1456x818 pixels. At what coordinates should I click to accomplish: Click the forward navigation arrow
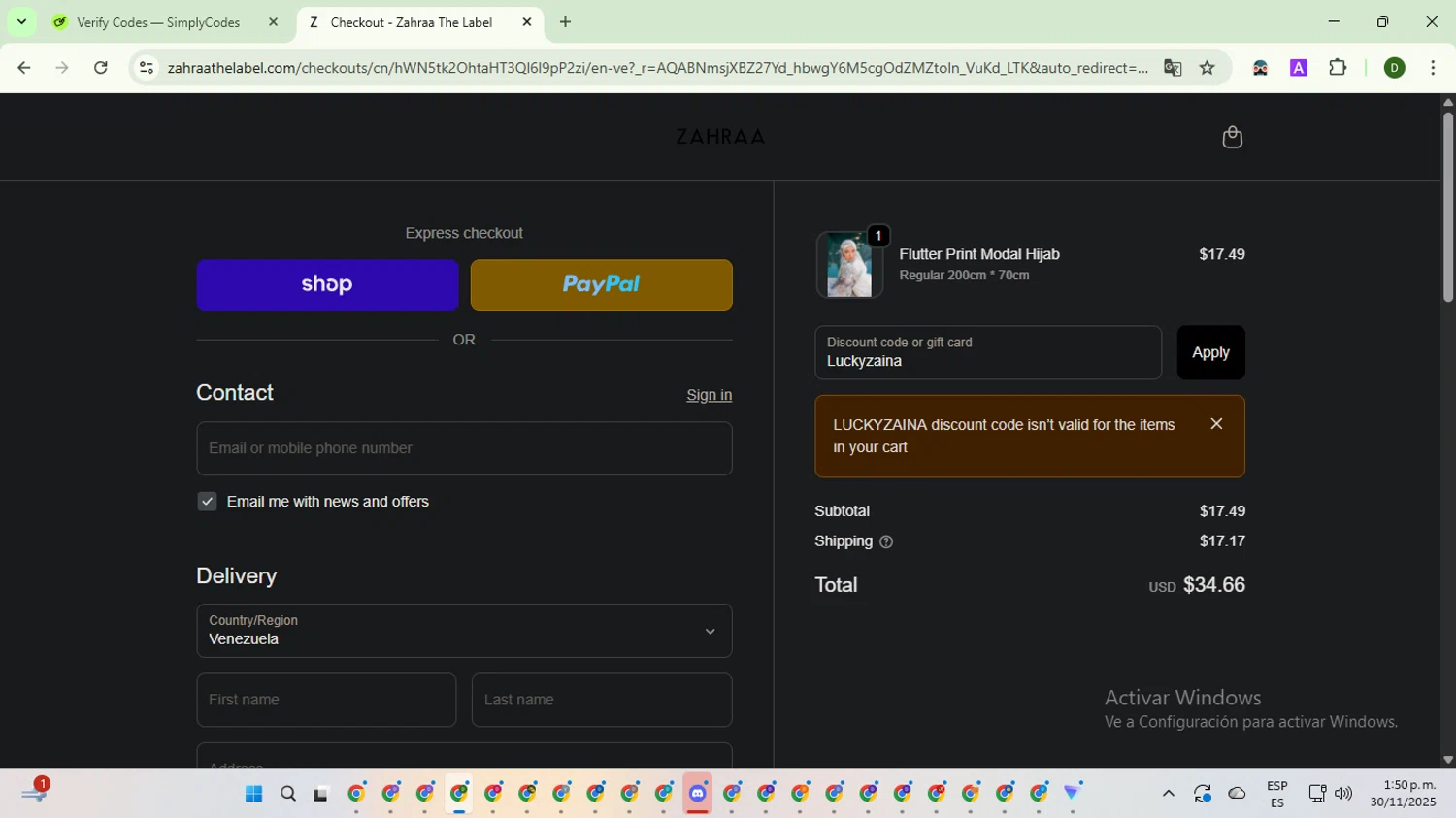click(62, 68)
